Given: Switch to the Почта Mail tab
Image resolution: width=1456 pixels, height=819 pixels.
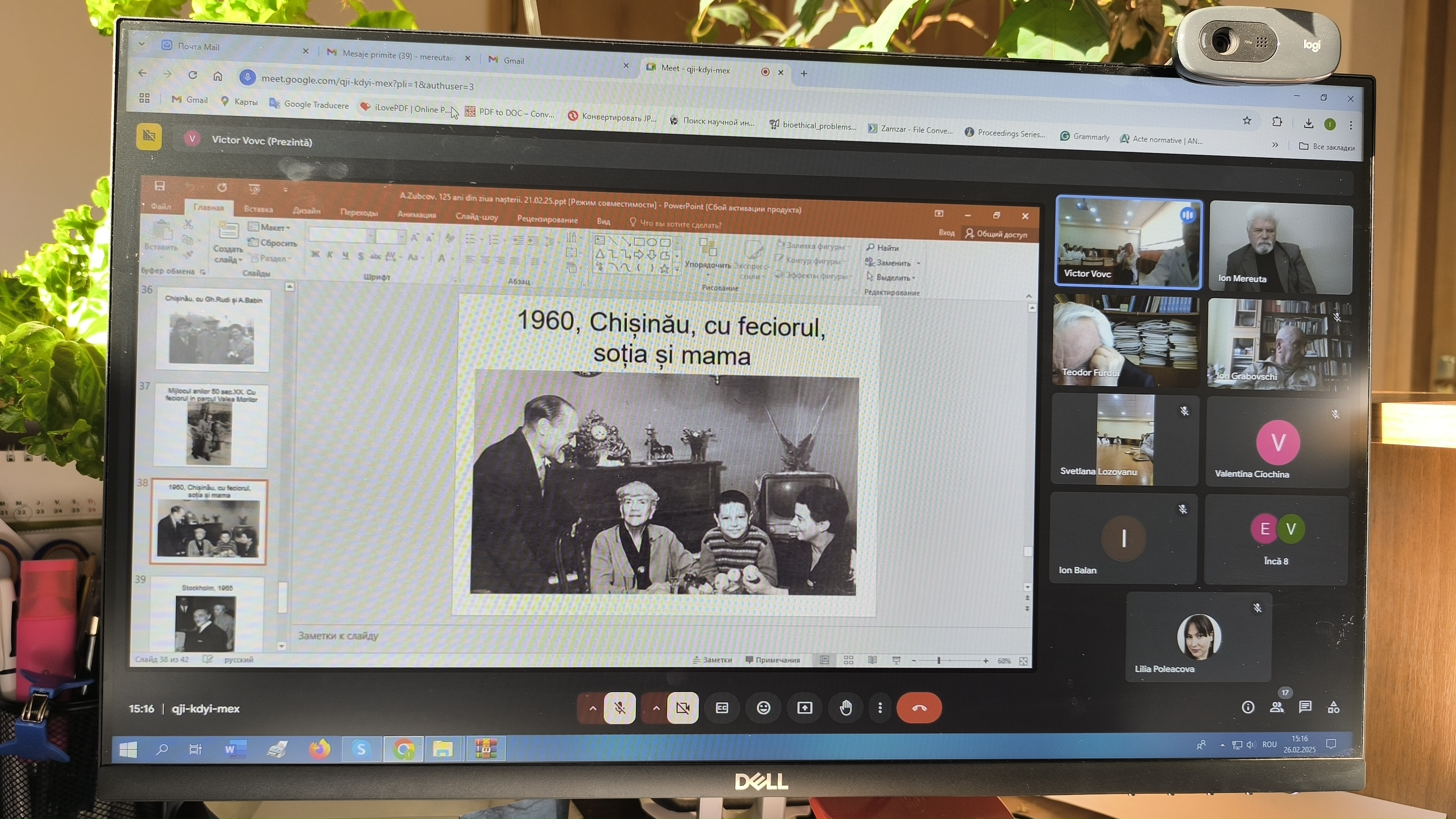Looking at the screenshot, I should pos(198,46).
